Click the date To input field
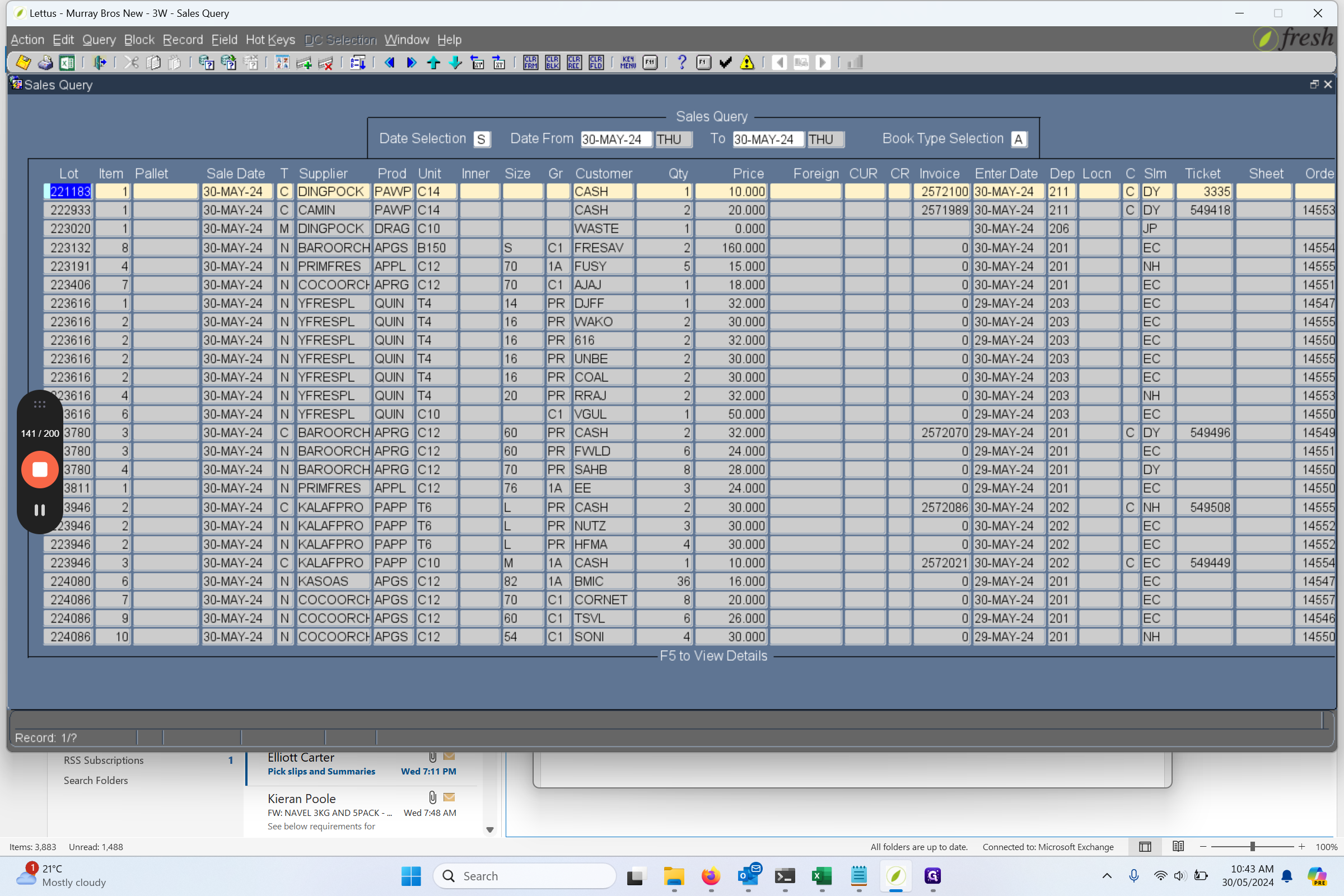 click(768, 139)
